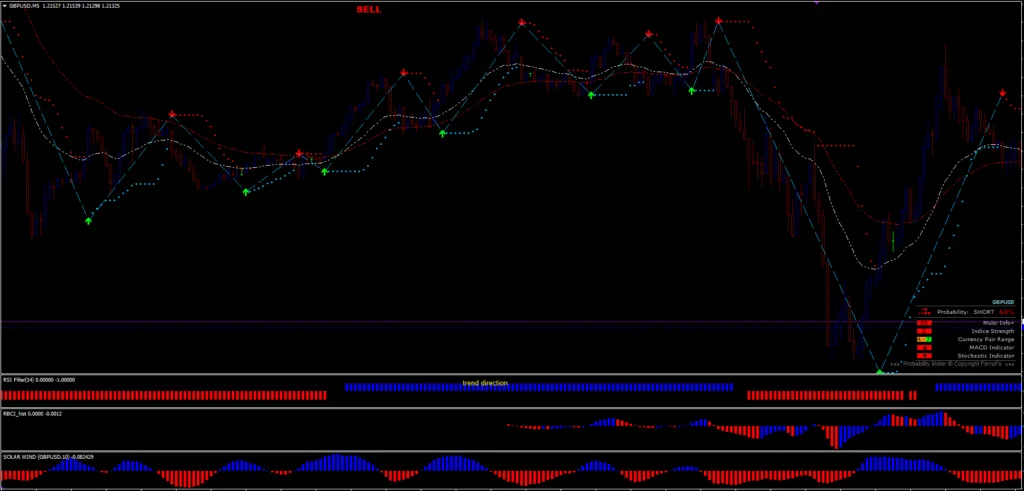
Task: Click the MACD Indicator label
Action: (992, 347)
